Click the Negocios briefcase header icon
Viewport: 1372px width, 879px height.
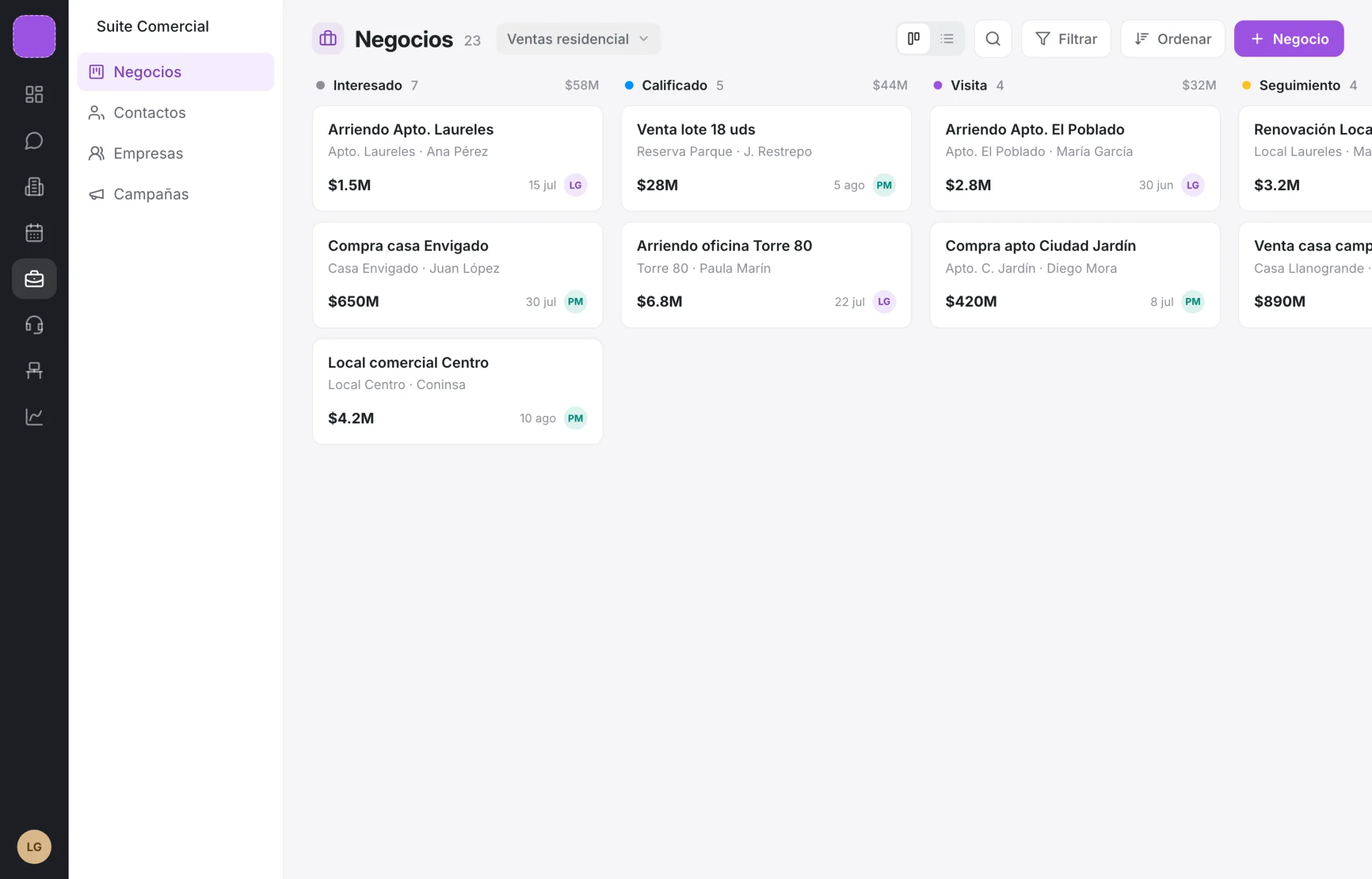click(328, 39)
